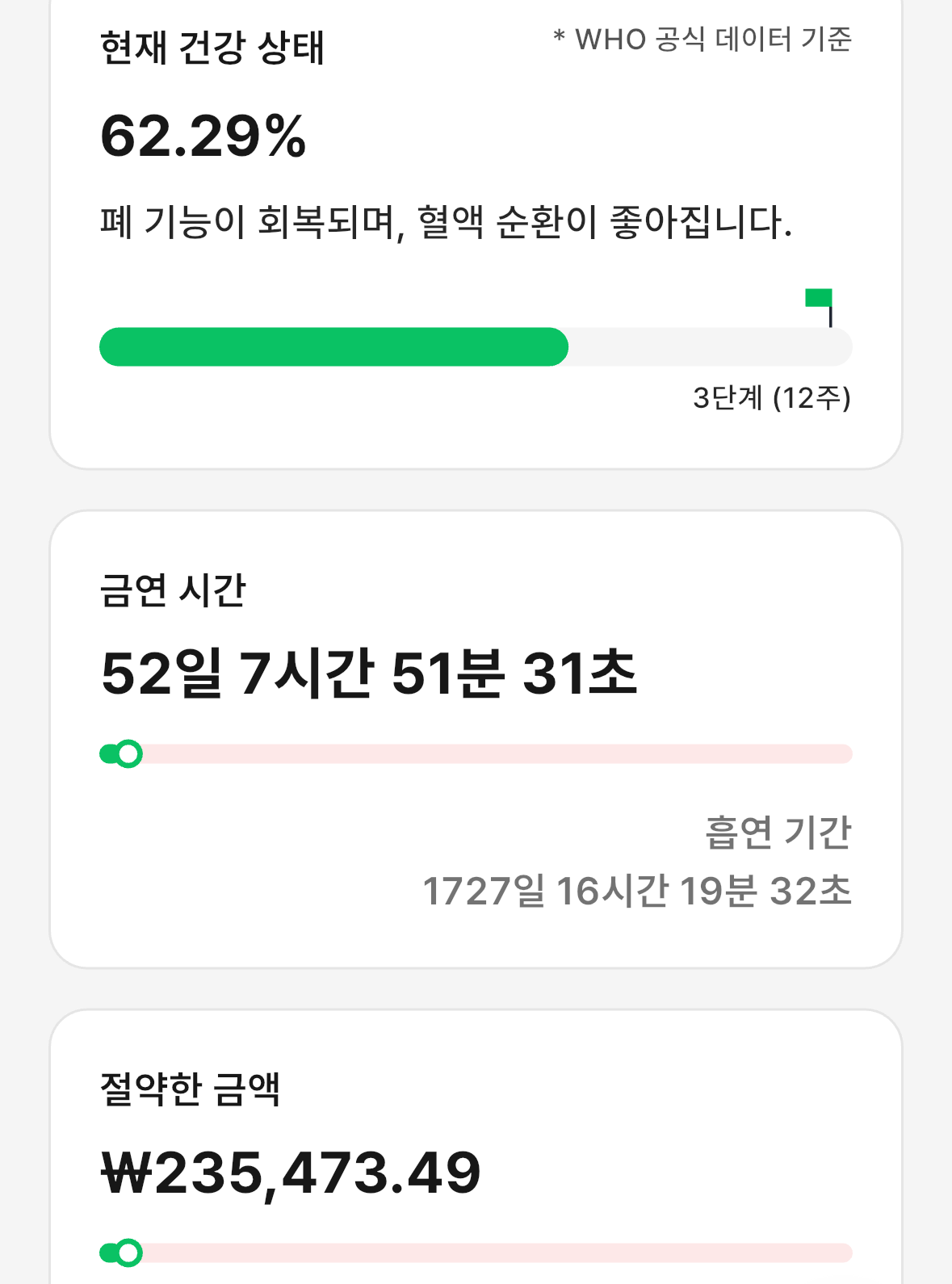Select the 3단계 (12주) stage label
The width and height of the screenshot is (952, 1284).
[x=771, y=398]
